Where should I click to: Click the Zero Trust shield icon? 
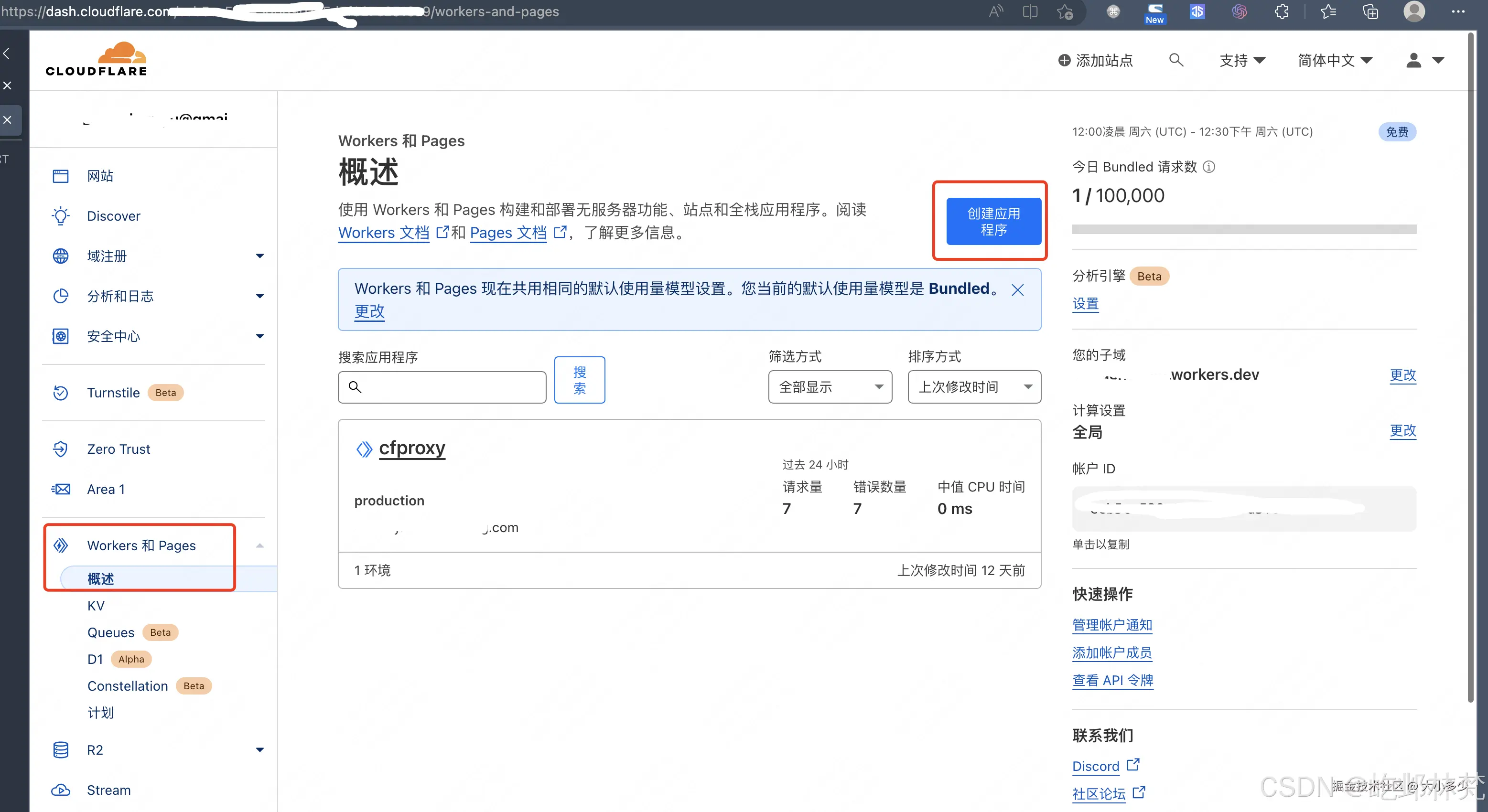[x=61, y=449]
